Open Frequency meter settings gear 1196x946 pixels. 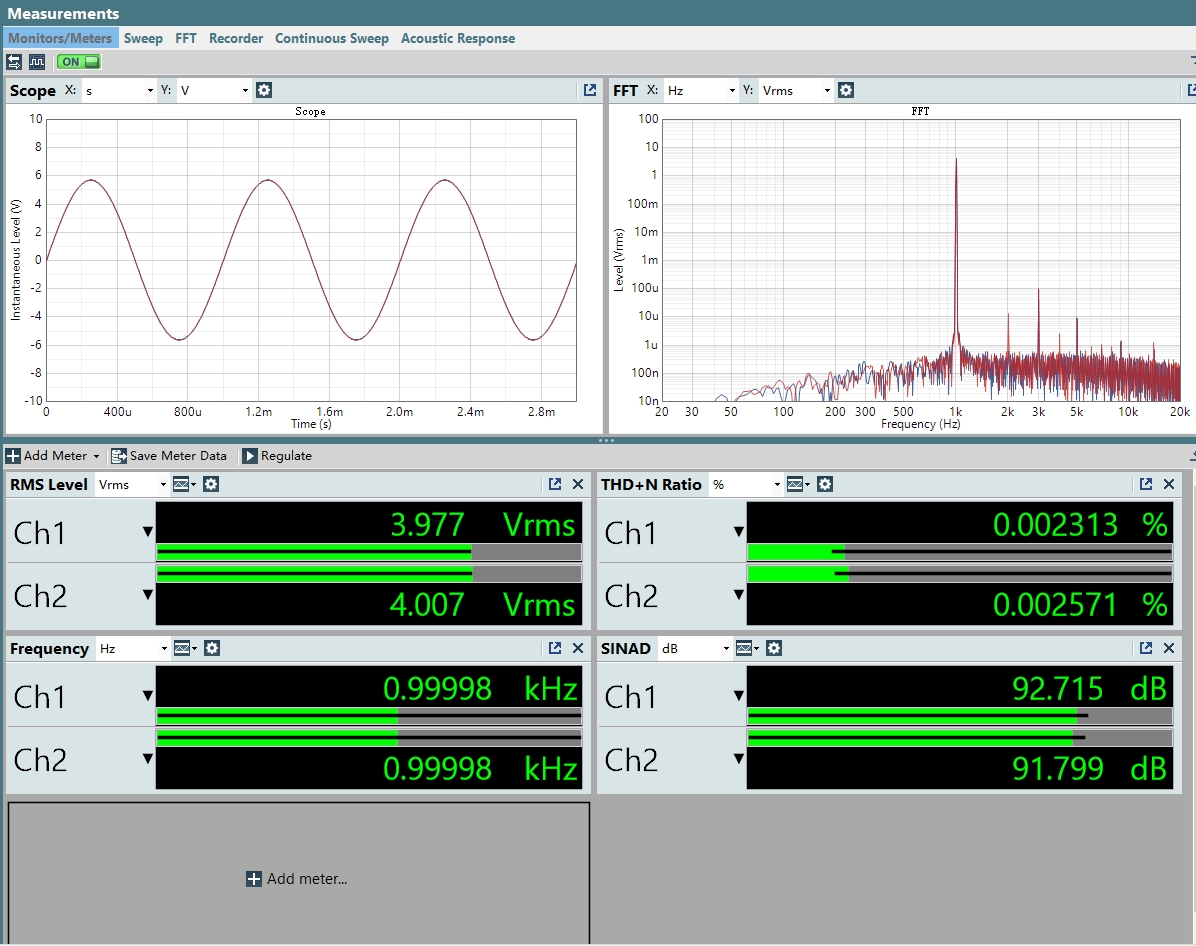(211, 648)
